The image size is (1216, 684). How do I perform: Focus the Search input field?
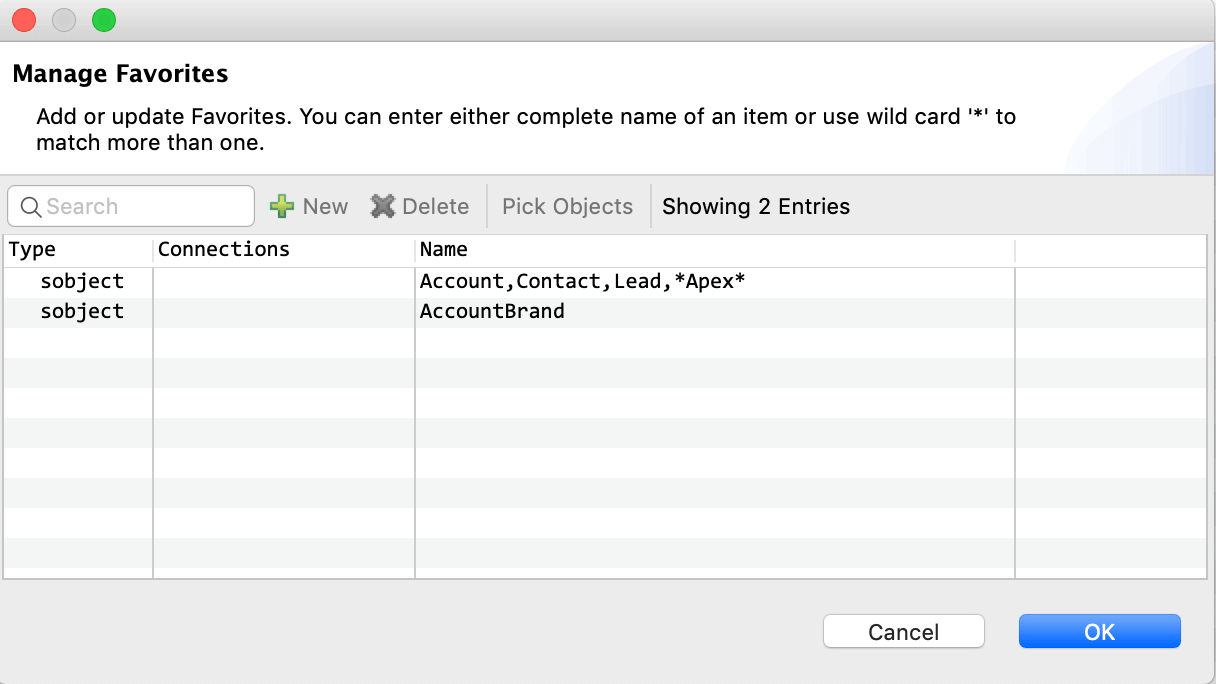(131, 206)
